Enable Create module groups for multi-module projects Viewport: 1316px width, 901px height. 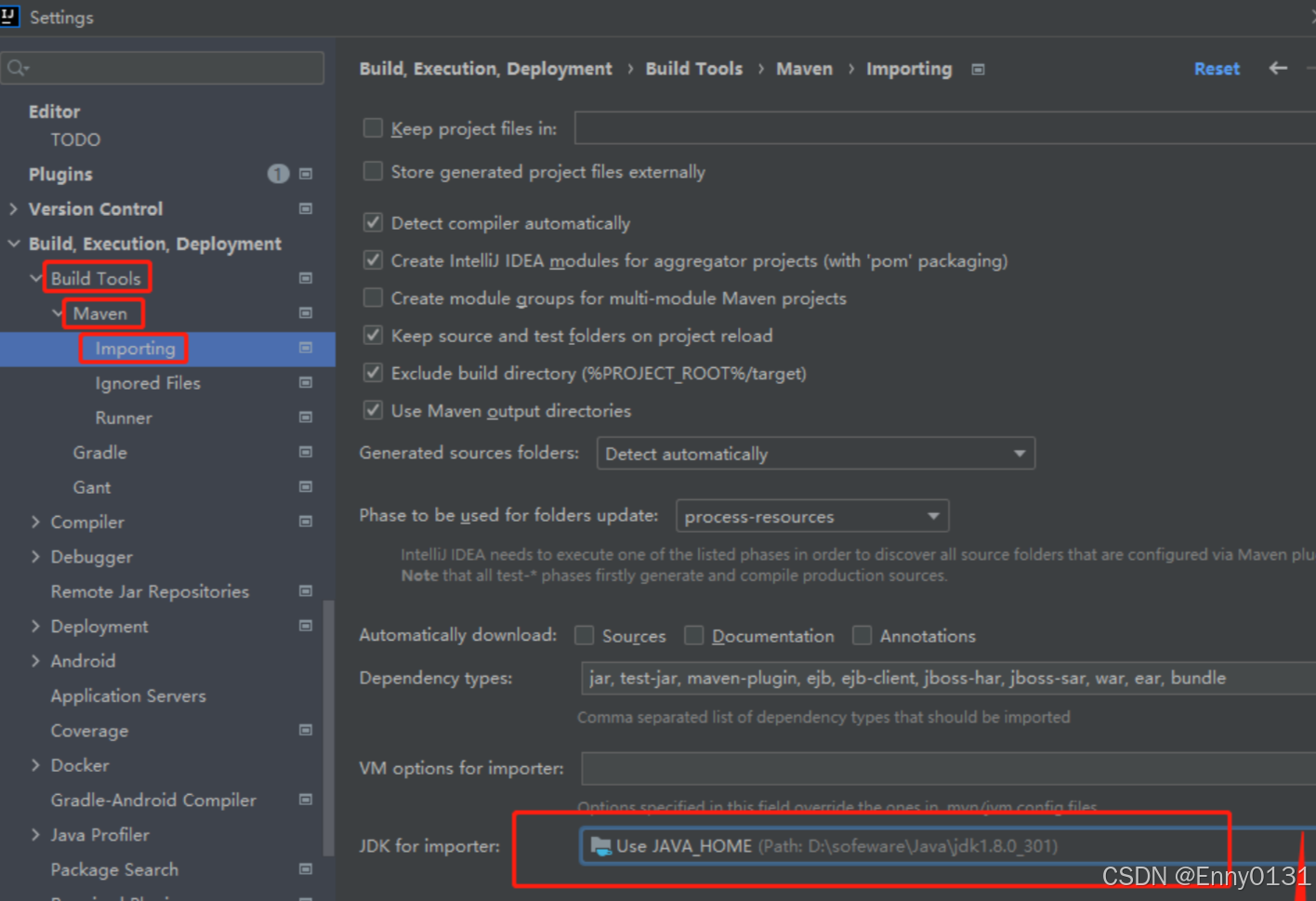point(373,298)
